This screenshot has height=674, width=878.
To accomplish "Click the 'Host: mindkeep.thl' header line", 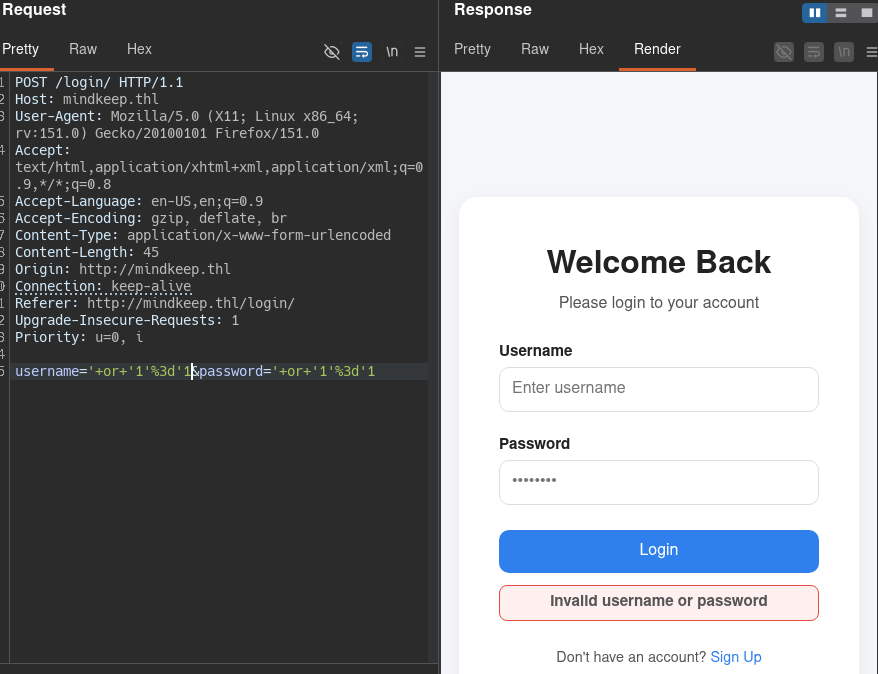I will (87, 100).
